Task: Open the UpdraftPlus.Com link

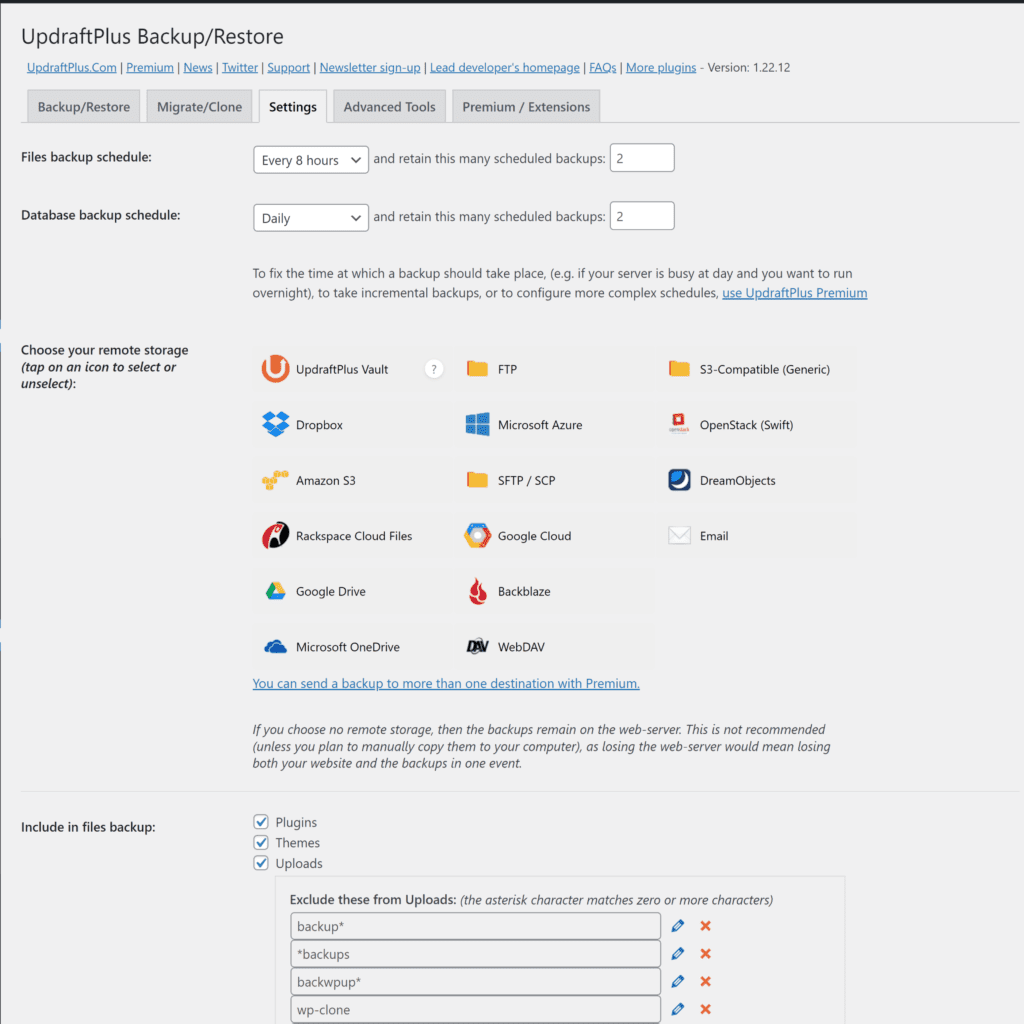Action: 72,67
